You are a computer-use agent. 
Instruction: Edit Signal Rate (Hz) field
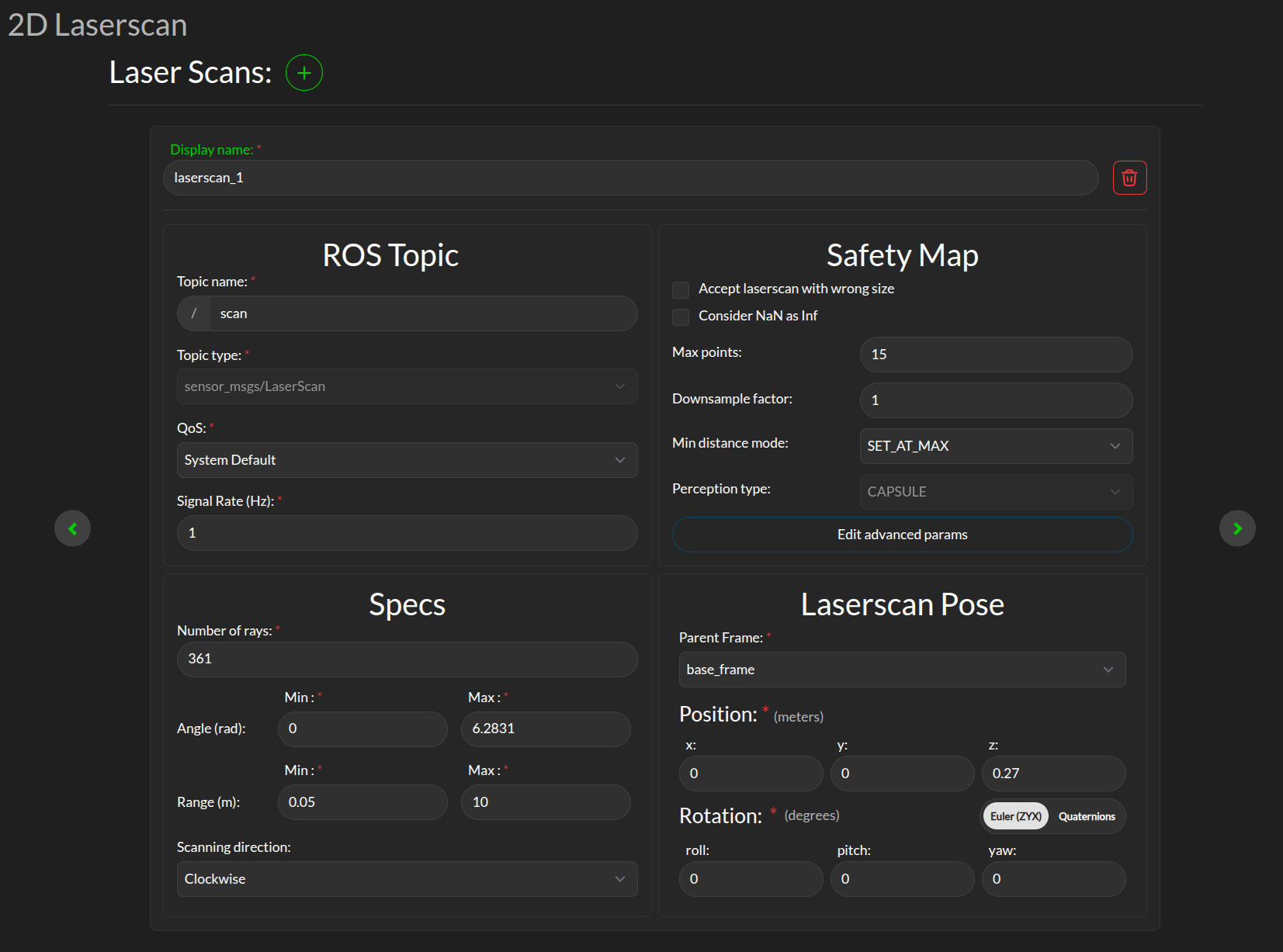point(407,533)
